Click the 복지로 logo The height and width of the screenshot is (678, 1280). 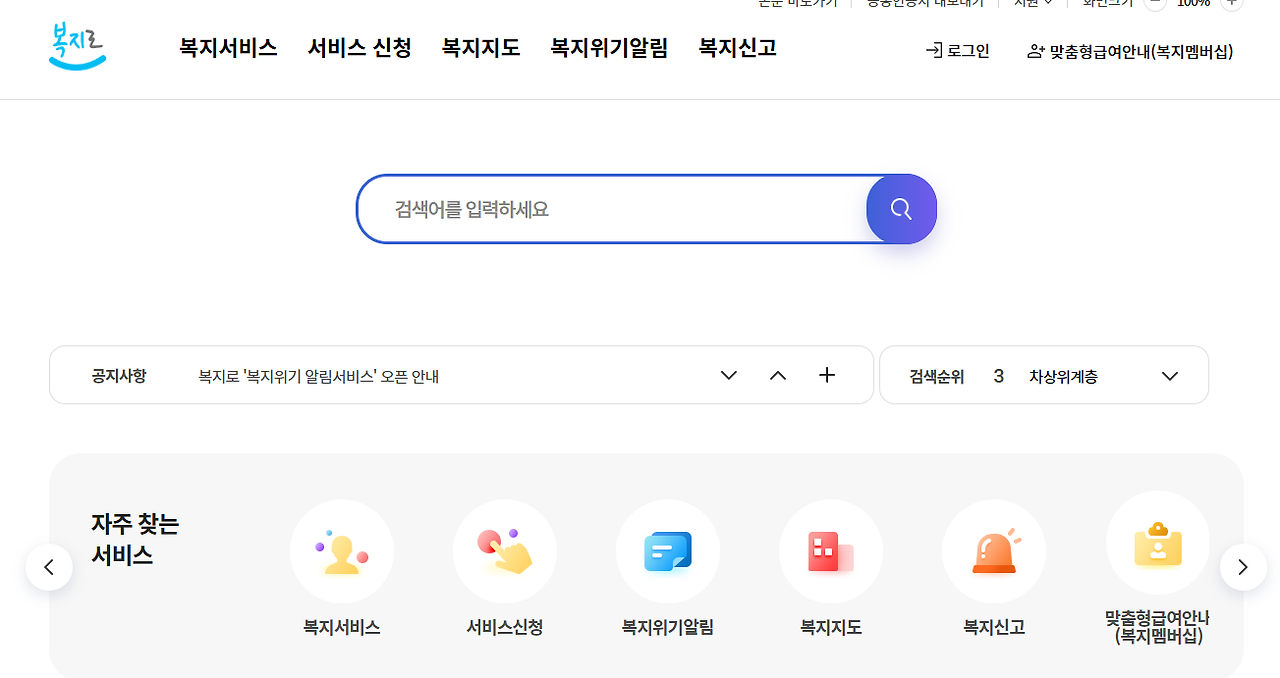(77, 46)
